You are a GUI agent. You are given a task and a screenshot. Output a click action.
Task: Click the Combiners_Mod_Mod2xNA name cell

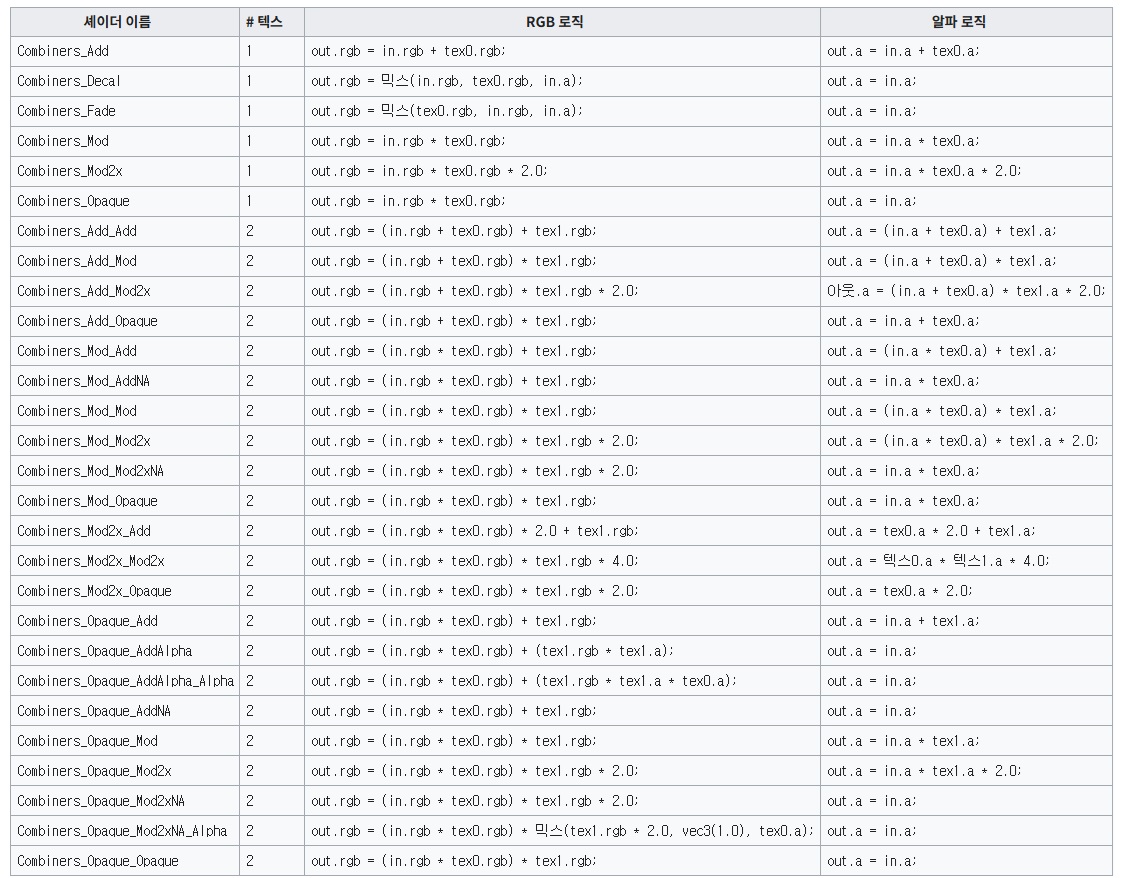click(90, 471)
